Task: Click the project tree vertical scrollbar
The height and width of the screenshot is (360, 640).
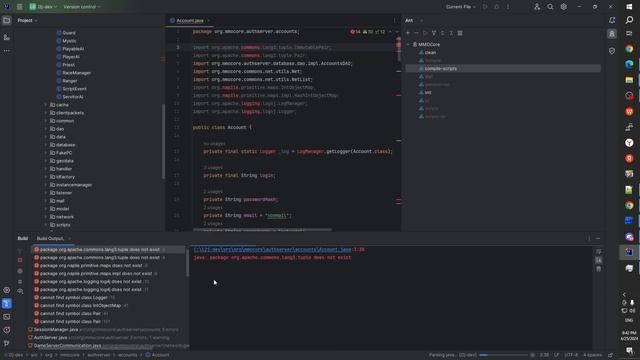Action: tap(163, 141)
